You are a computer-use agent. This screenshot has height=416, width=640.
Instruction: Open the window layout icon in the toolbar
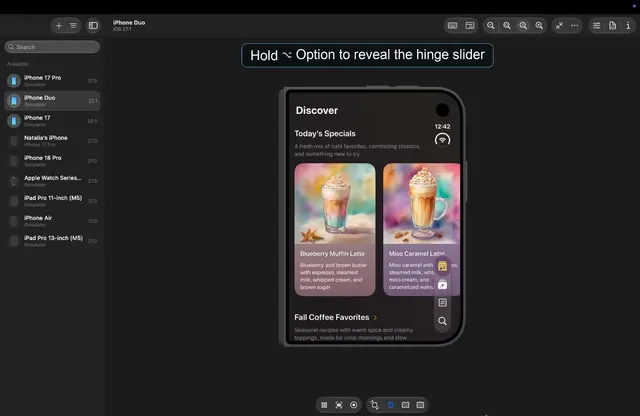[470, 26]
